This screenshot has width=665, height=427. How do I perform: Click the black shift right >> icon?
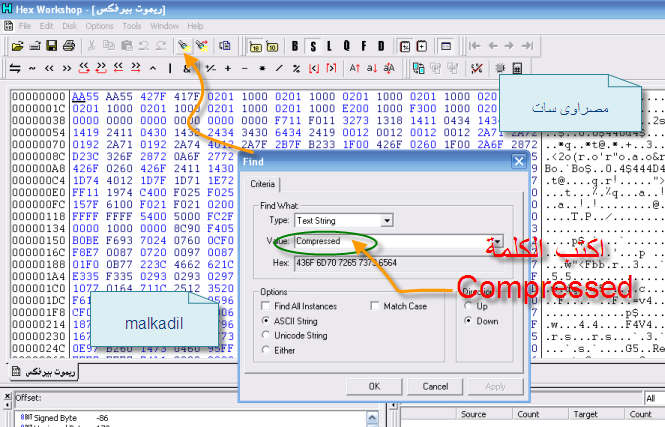tap(67, 68)
